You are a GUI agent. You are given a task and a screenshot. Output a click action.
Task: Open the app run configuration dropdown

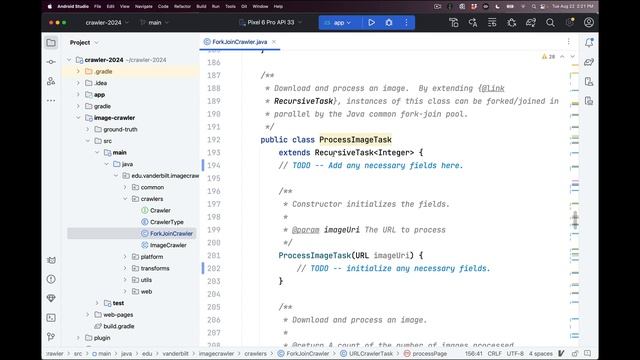pyautogui.click(x=338, y=23)
